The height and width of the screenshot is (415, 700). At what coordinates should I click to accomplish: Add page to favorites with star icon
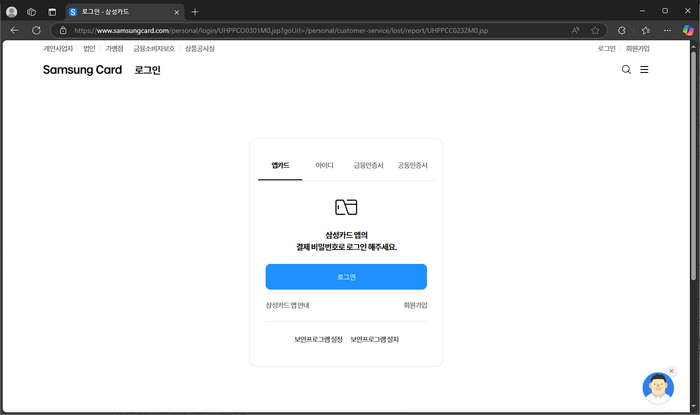(x=595, y=30)
